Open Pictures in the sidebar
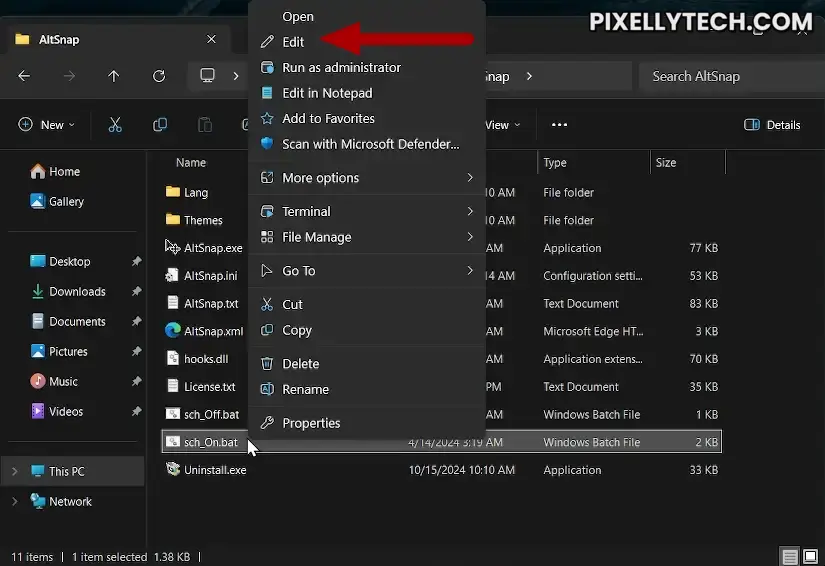 (59, 351)
